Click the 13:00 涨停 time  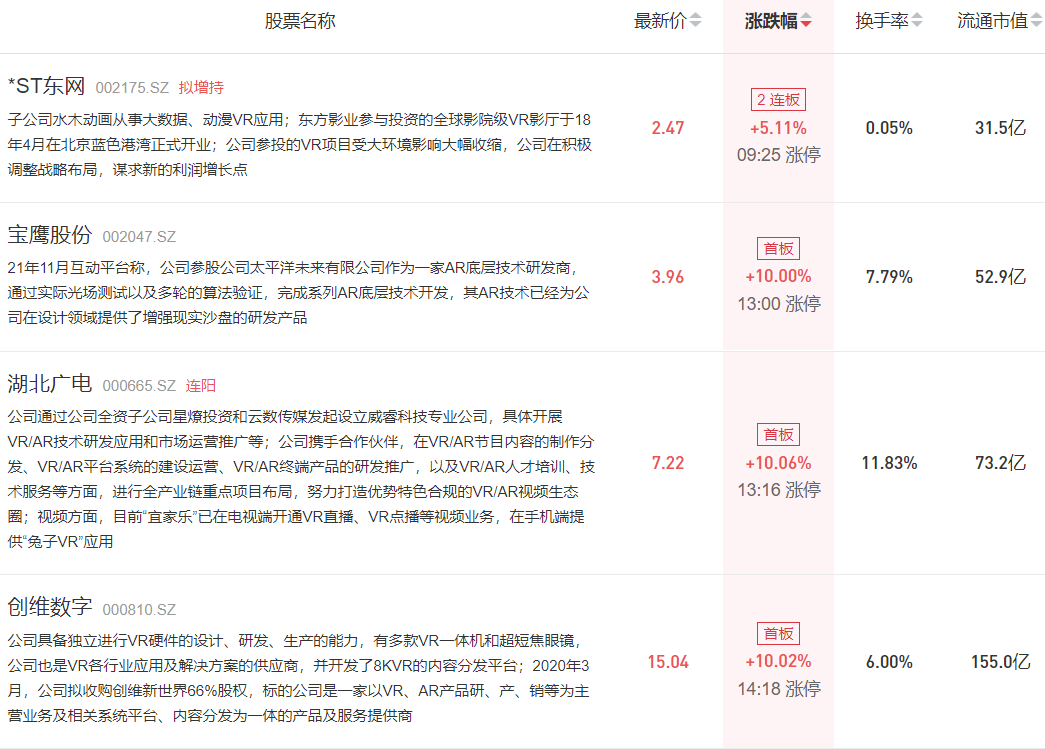pyautogui.click(x=778, y=304)
